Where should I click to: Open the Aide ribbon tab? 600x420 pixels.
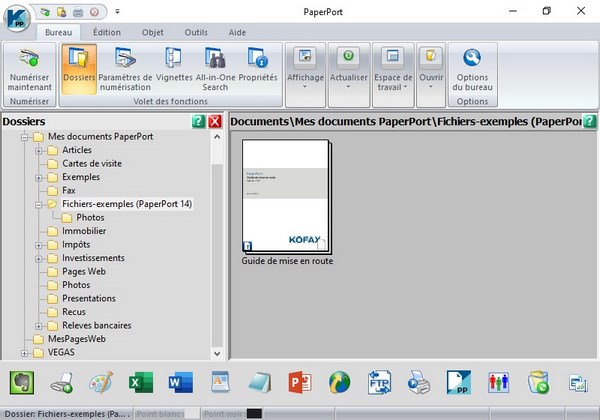tap(237, 33)
